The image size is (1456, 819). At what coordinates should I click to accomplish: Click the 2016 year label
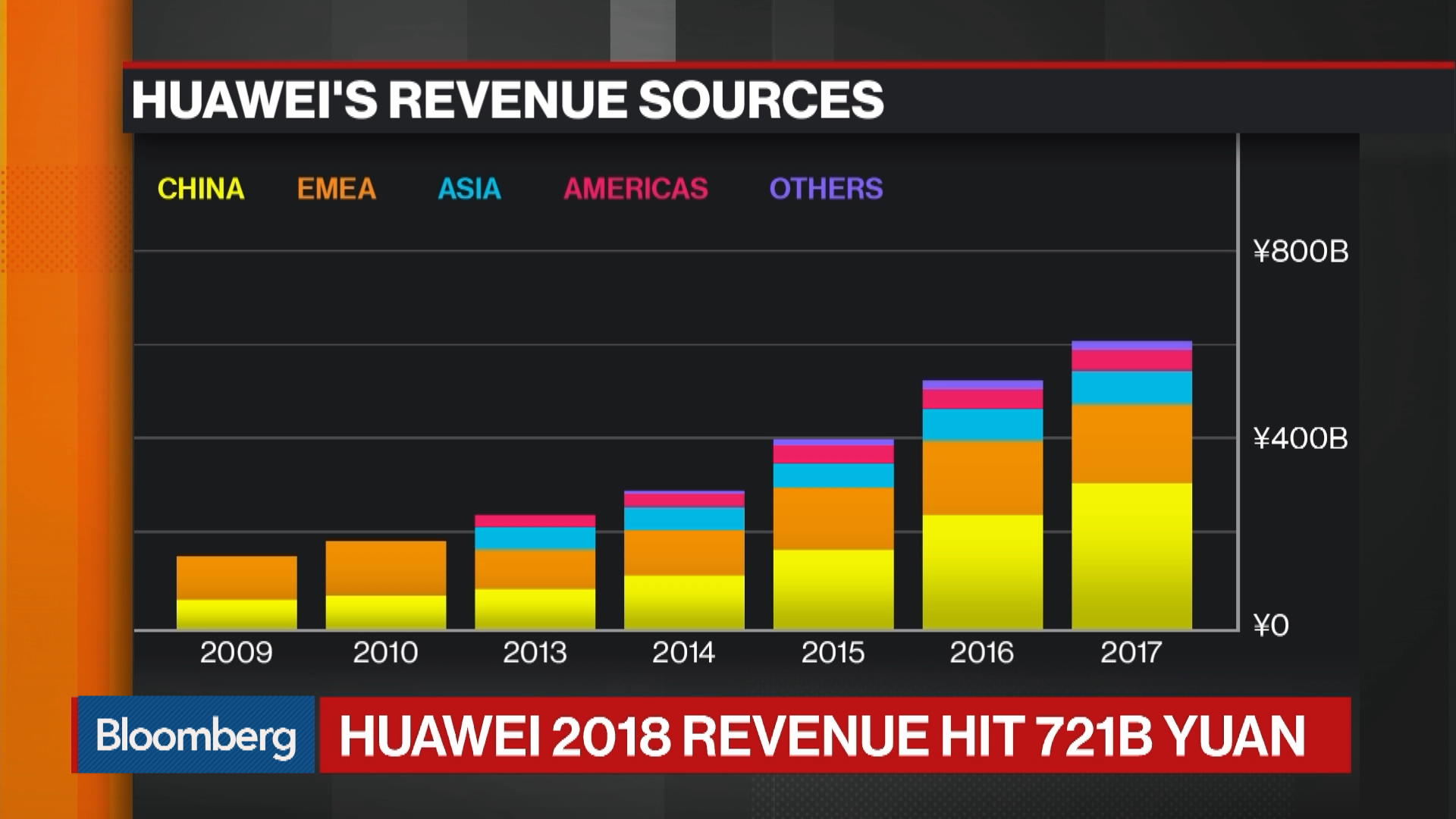click(981, 653)
